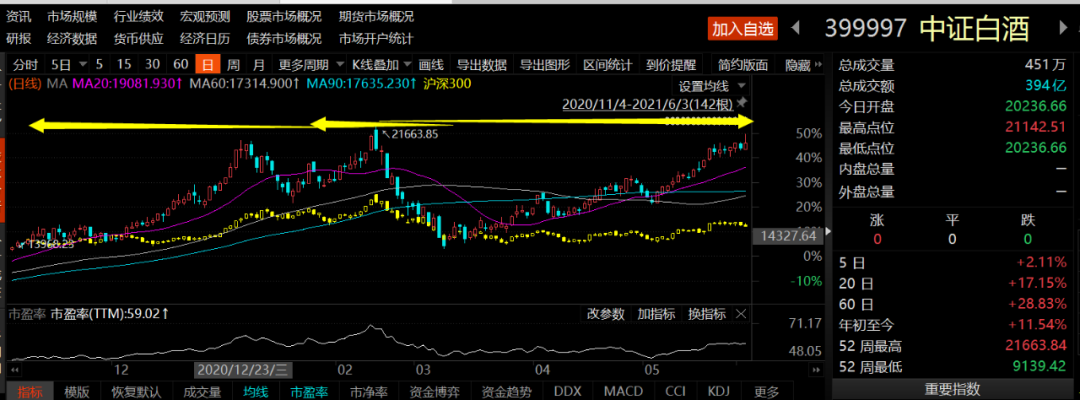Switch to 5-minute period
The height and width of the screenshot is (400, 1080).
tap(100, 65)
